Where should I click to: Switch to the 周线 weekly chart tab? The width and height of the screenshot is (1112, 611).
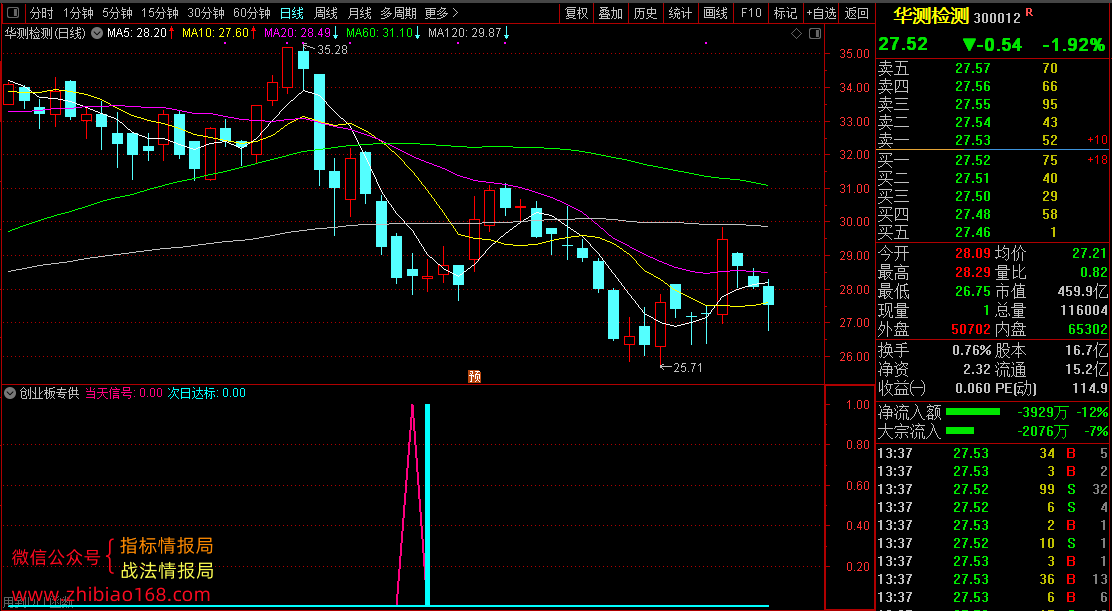tap(326, 13)
